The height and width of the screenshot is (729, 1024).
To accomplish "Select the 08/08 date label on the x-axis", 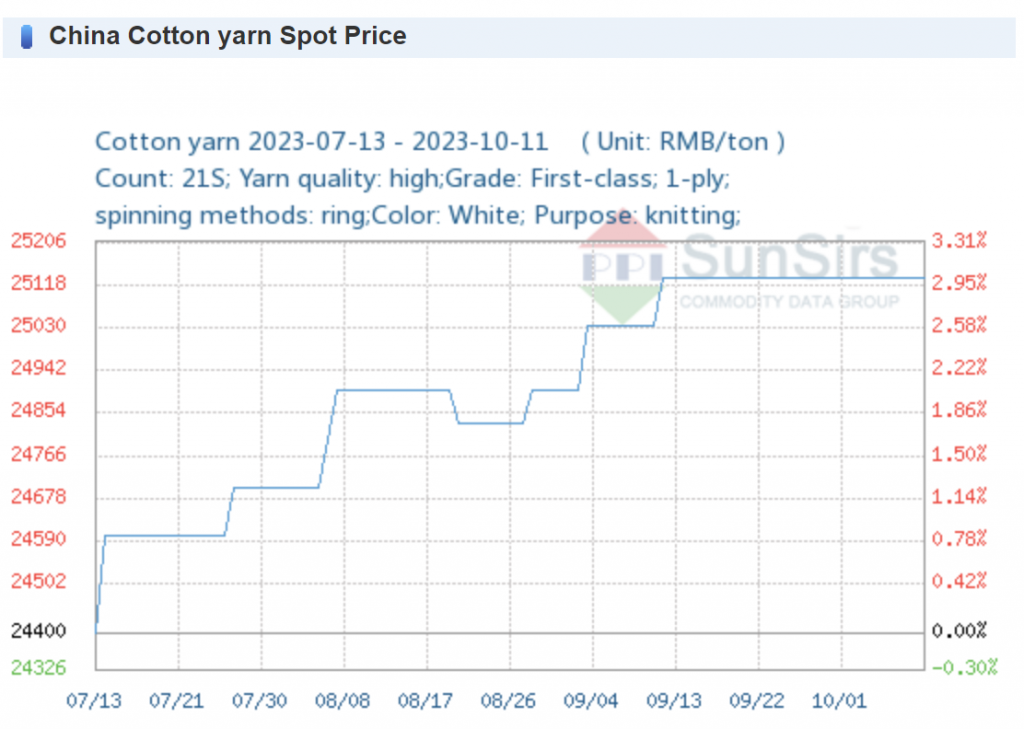I will pos(344,700).
